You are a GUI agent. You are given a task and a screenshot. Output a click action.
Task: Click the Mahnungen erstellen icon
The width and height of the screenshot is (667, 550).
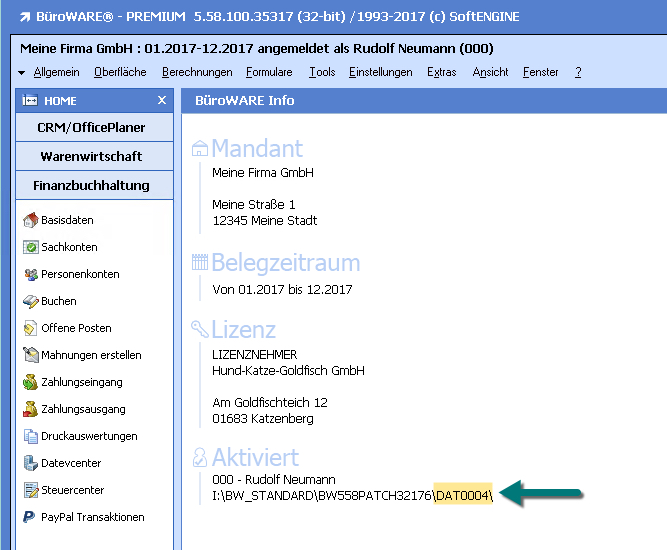coord(31,355)
